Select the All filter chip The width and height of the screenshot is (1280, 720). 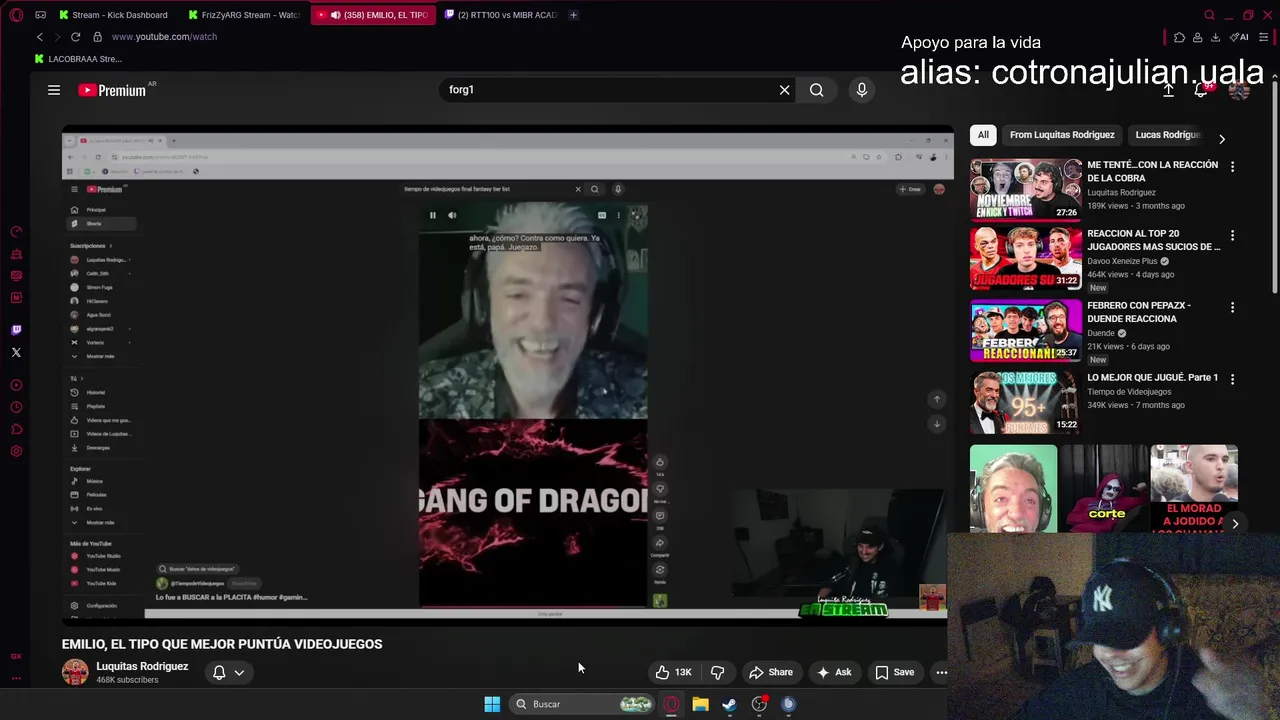(983, 135)
